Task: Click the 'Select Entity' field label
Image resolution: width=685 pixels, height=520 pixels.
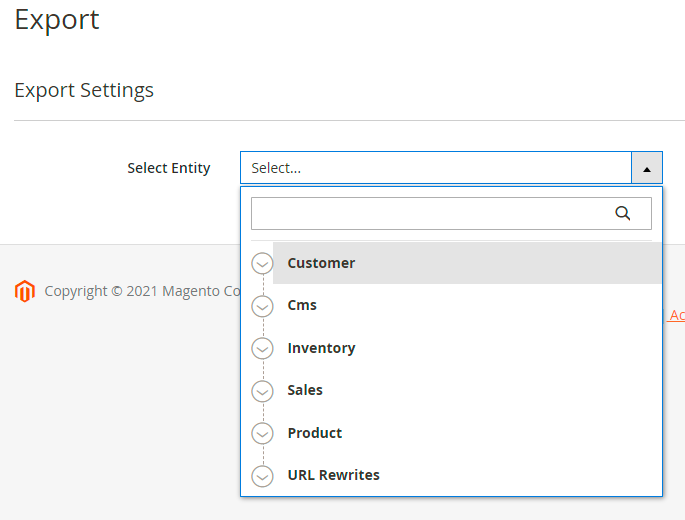Action: [168, 168]
